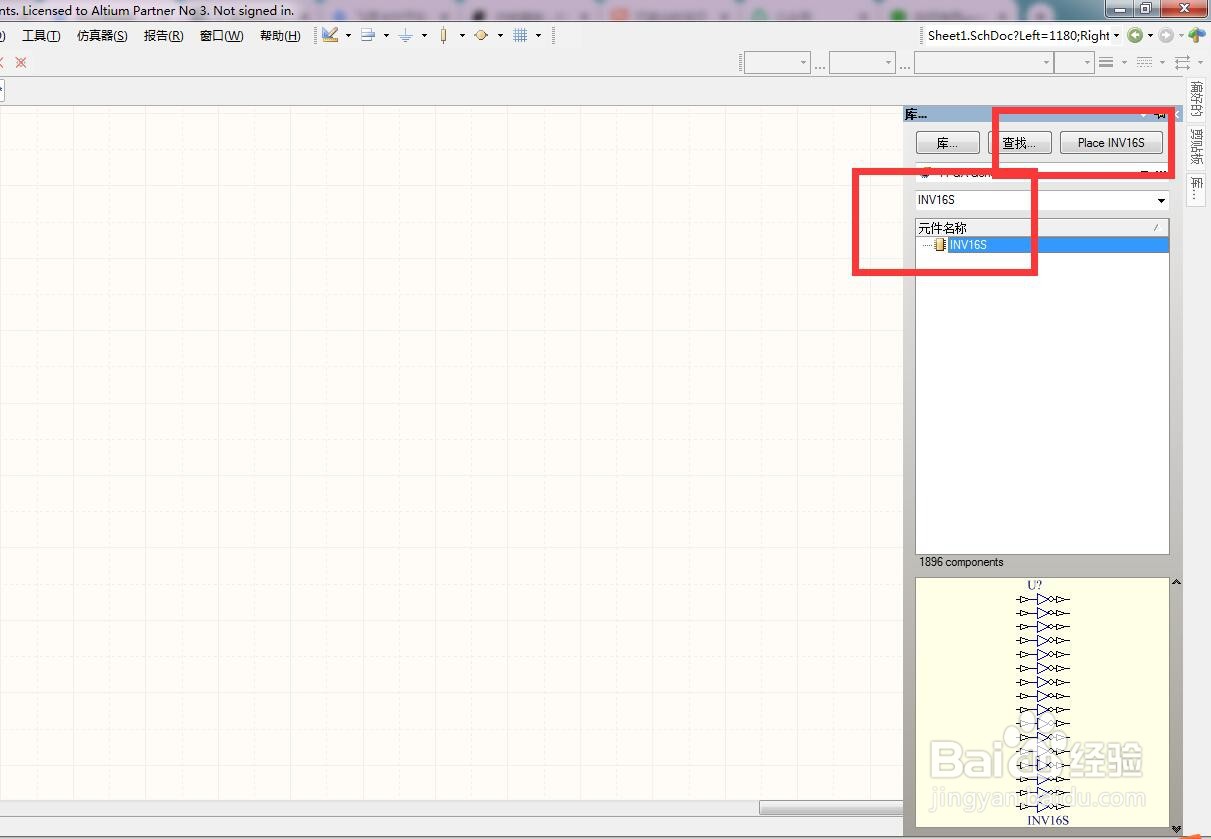Click the clear filter double red X icon

pos(20,62)
